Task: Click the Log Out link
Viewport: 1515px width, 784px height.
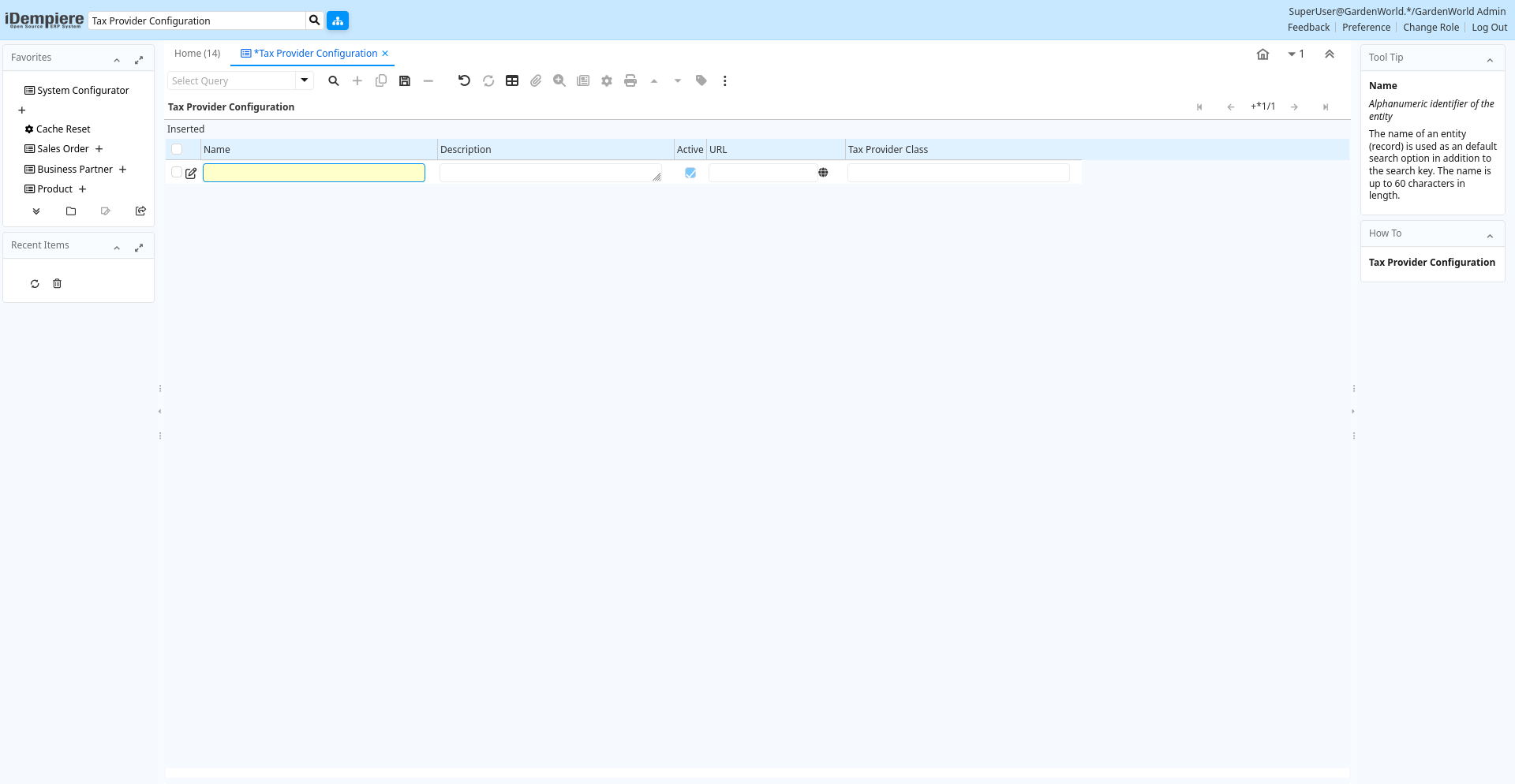Action: pos(1489,28)
